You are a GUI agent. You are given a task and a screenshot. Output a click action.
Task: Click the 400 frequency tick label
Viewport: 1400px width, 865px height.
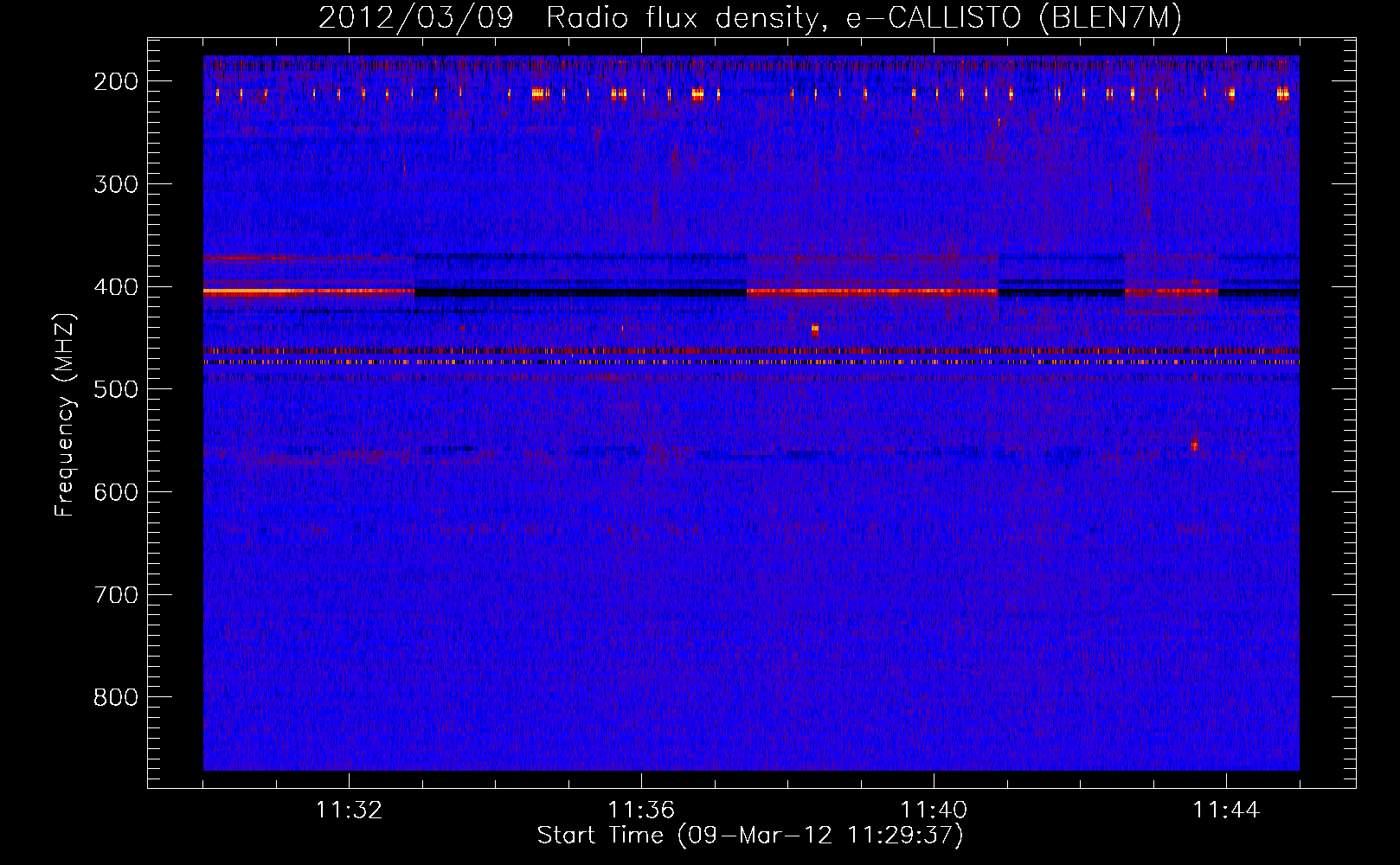point(116,287)
